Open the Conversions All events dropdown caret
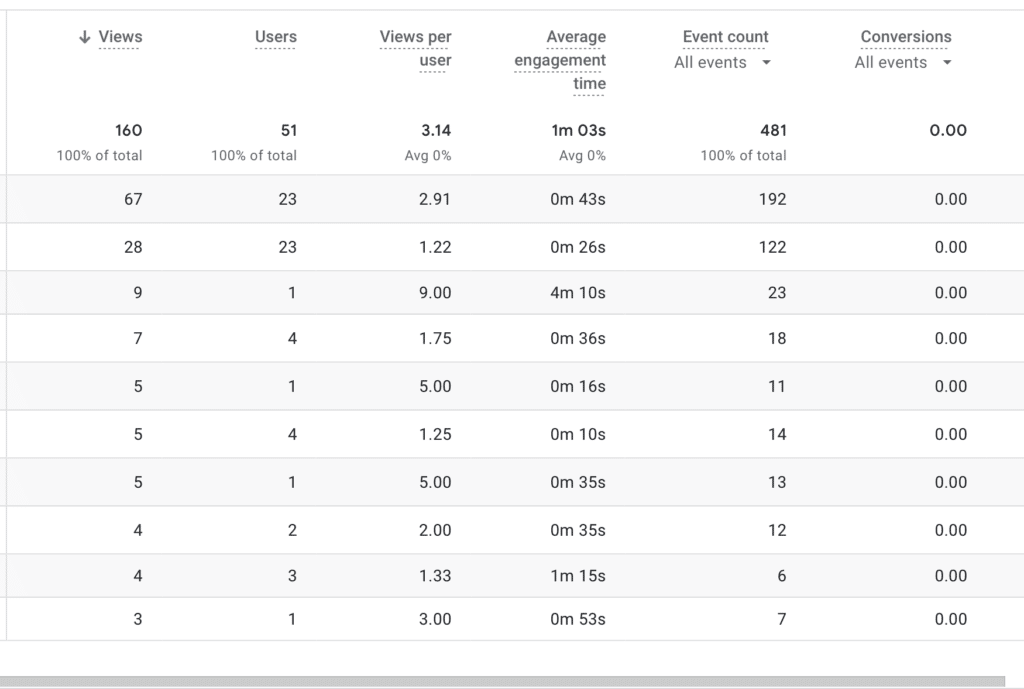Screen dimensions: 1024x689 (946, 62)
